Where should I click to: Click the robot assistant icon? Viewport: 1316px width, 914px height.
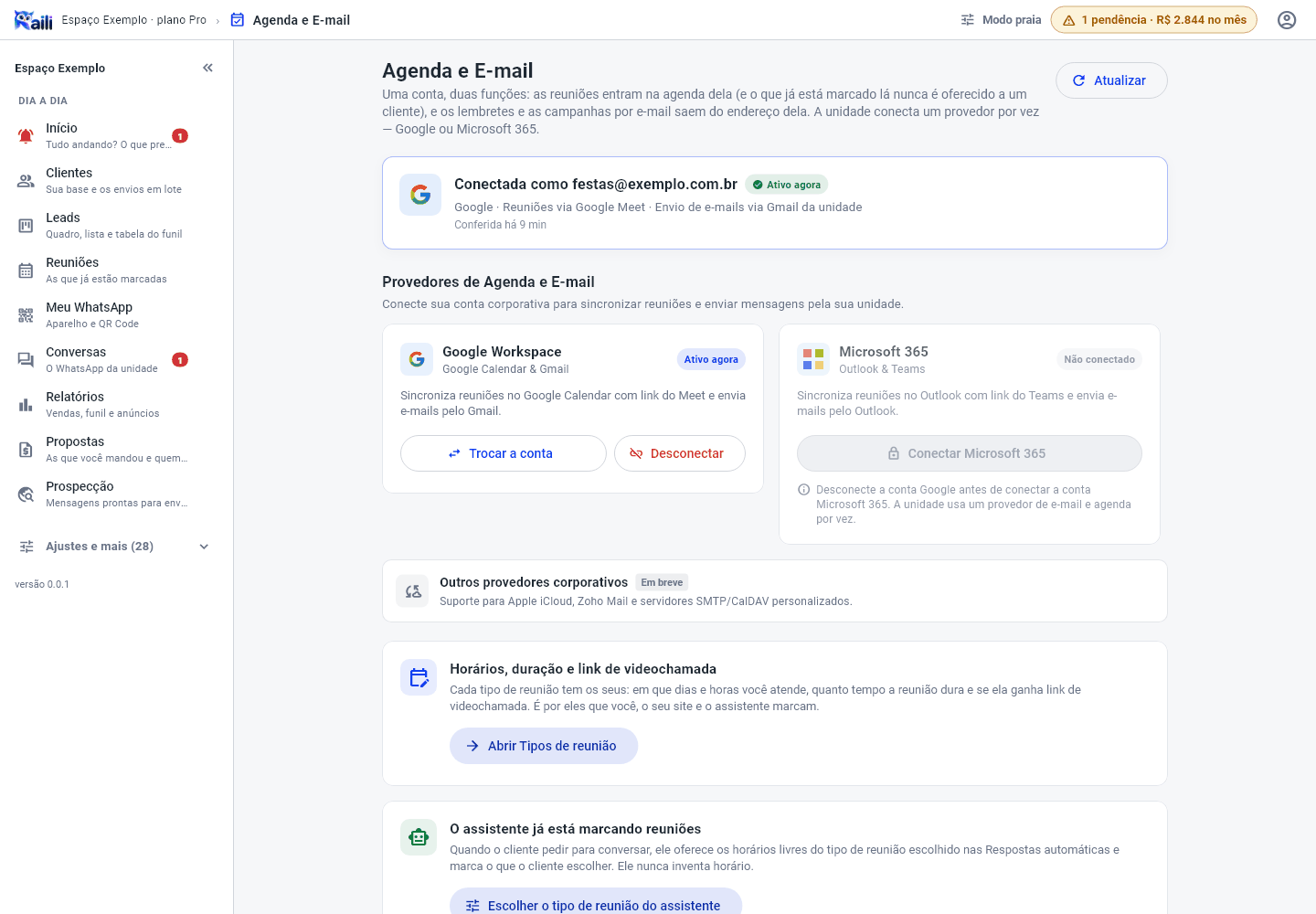[x=419, y=837]
